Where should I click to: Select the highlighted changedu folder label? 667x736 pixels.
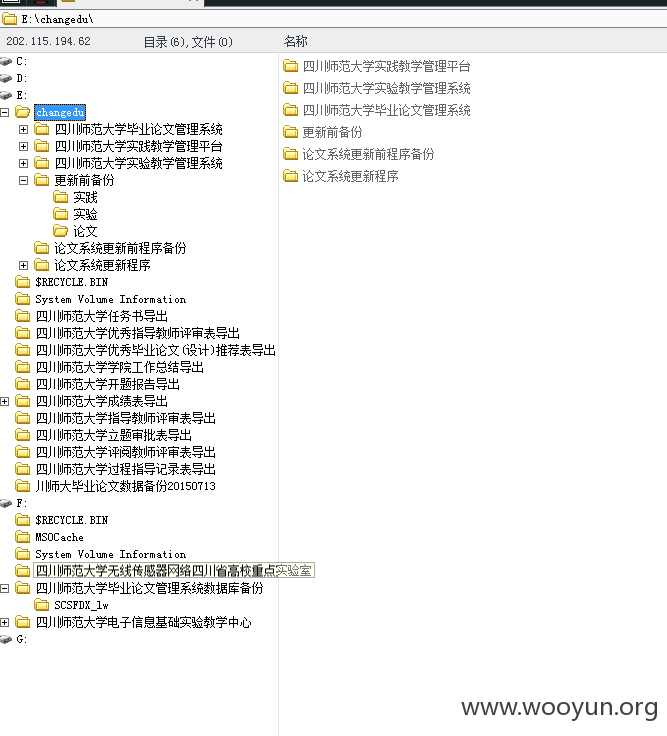60,112
